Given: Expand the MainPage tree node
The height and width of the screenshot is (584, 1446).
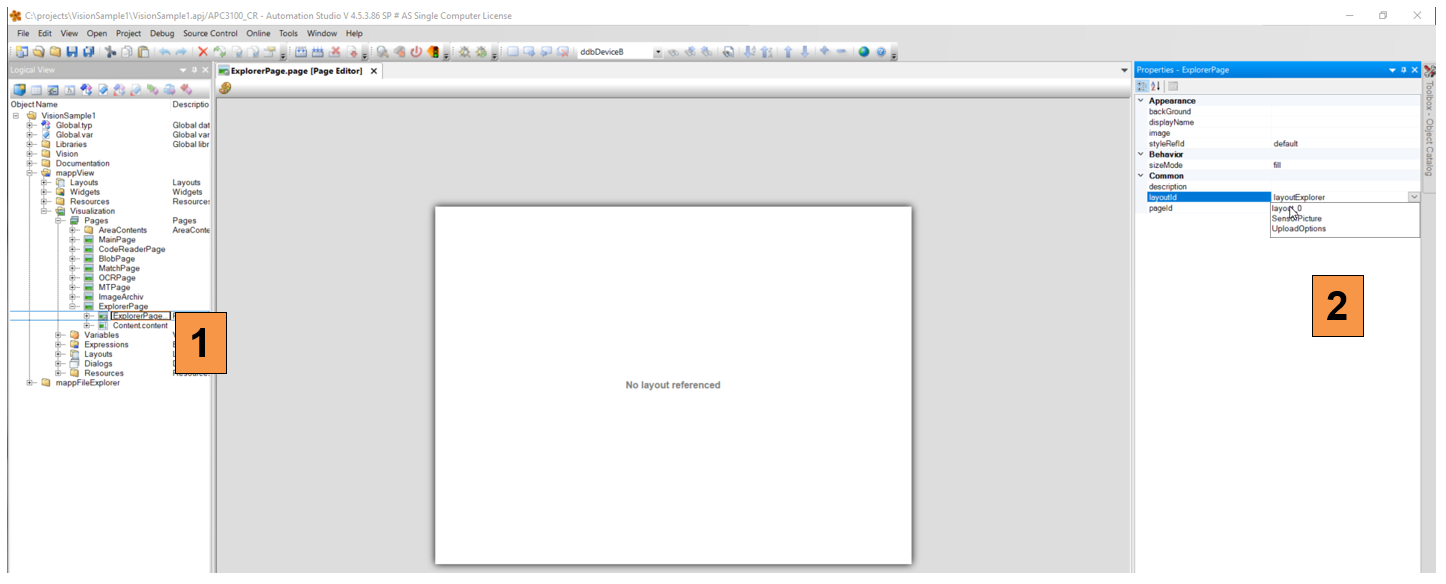Looking at the screenshot, I should 73,240.
